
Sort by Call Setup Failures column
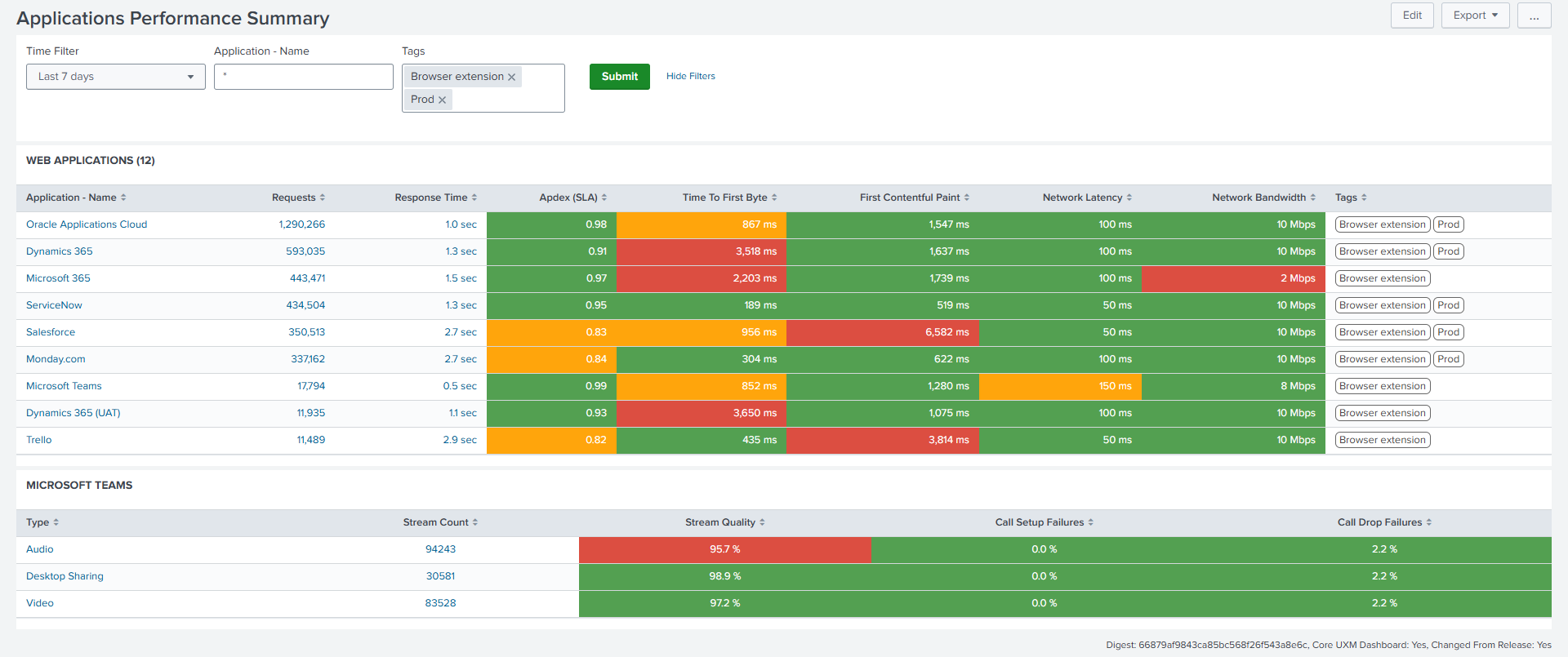pyautogui.click(x=1044, y=522)
